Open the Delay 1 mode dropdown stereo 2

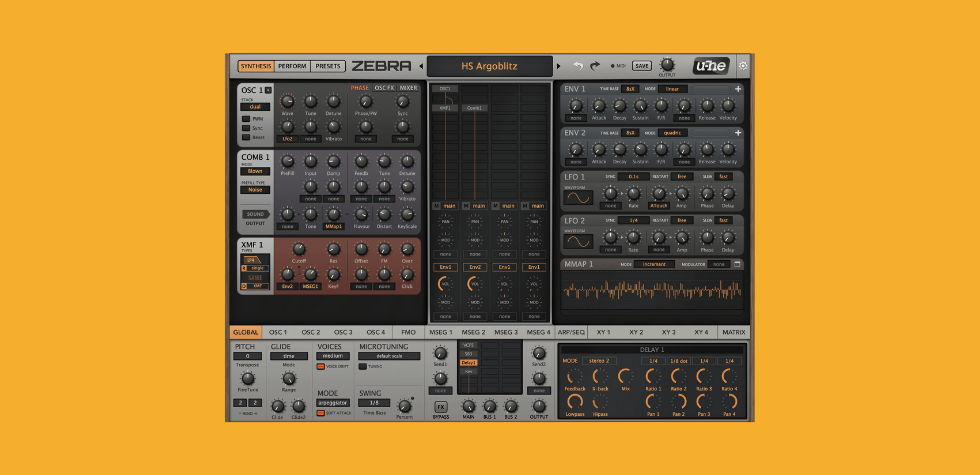tap(600, 360)
